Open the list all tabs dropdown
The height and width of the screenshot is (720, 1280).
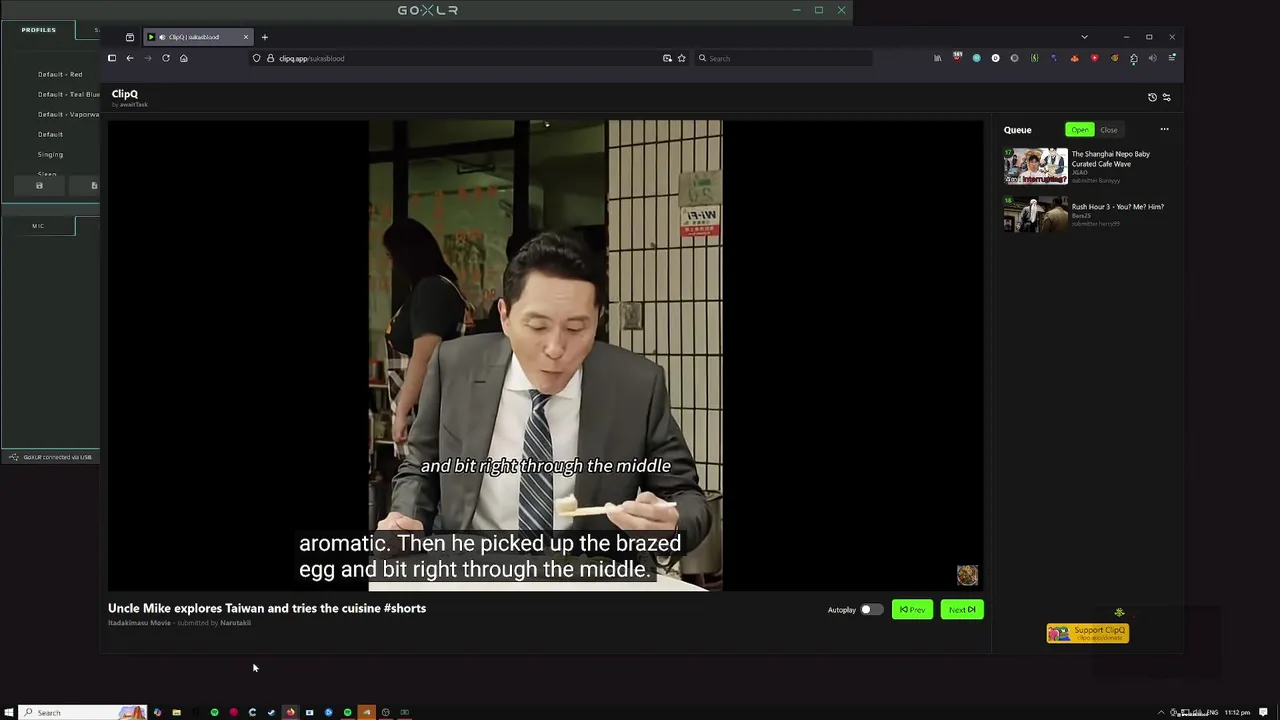click(1084, 37)
